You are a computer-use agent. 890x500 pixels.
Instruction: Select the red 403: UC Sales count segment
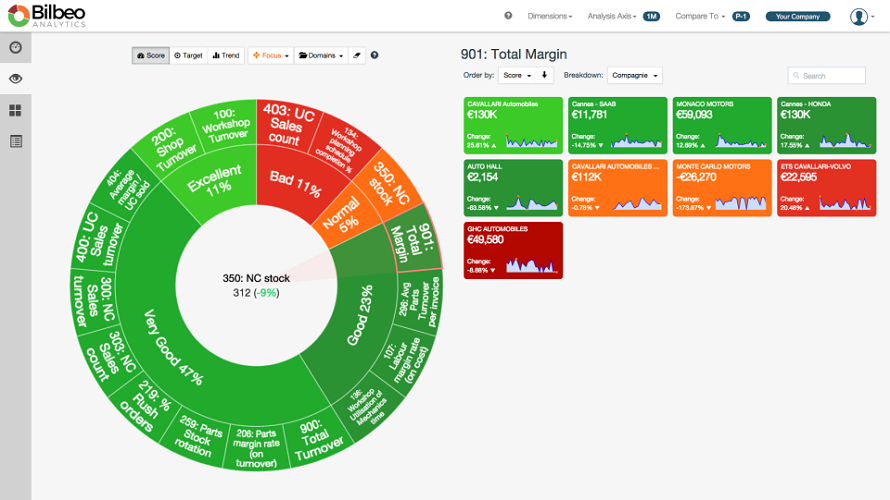coord(289,125)
